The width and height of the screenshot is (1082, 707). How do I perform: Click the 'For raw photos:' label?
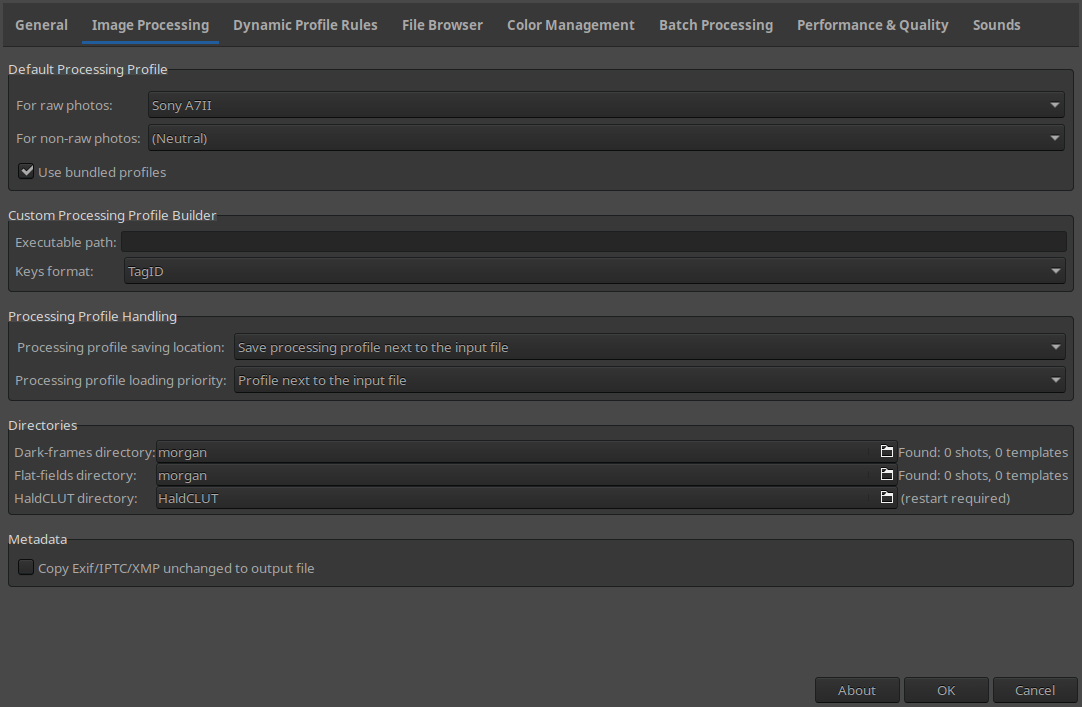(64, 106)
